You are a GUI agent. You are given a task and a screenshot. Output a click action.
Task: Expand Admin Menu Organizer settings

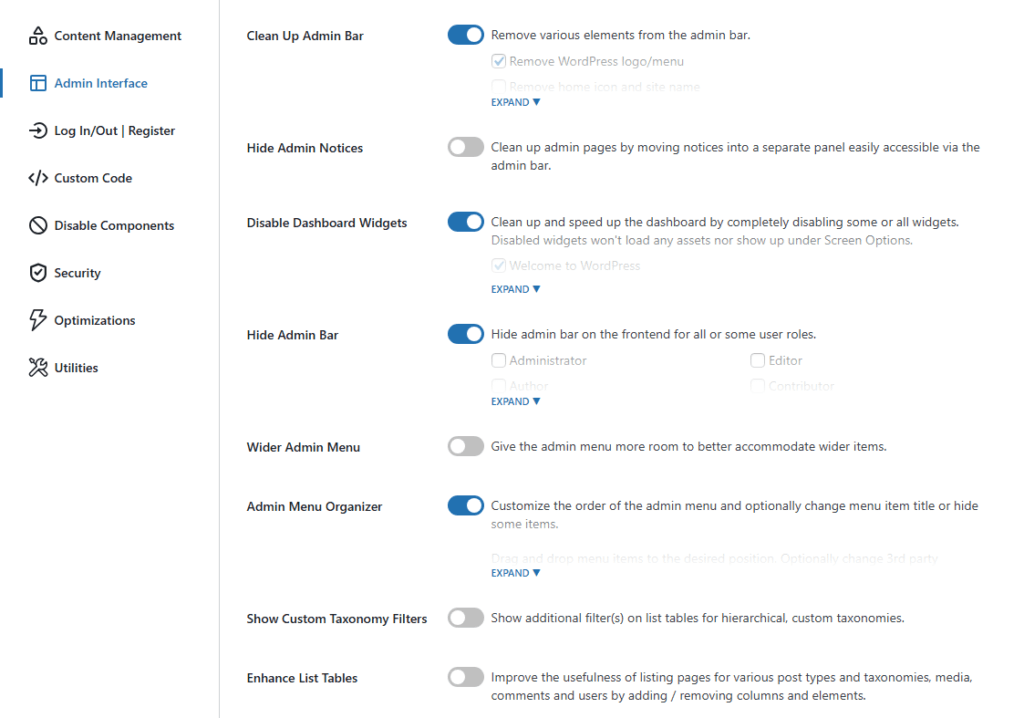(x=515, y=573)
